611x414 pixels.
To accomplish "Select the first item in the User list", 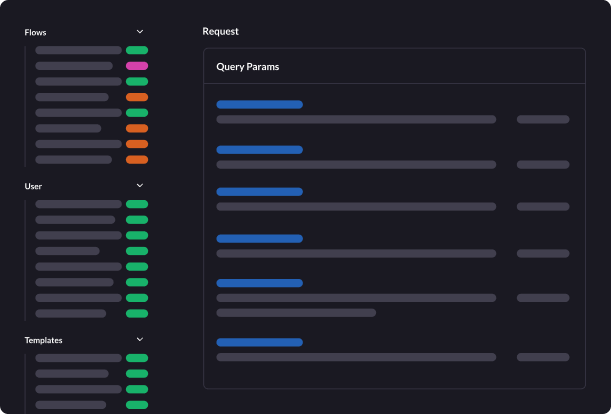I will (x=78, y=204).
